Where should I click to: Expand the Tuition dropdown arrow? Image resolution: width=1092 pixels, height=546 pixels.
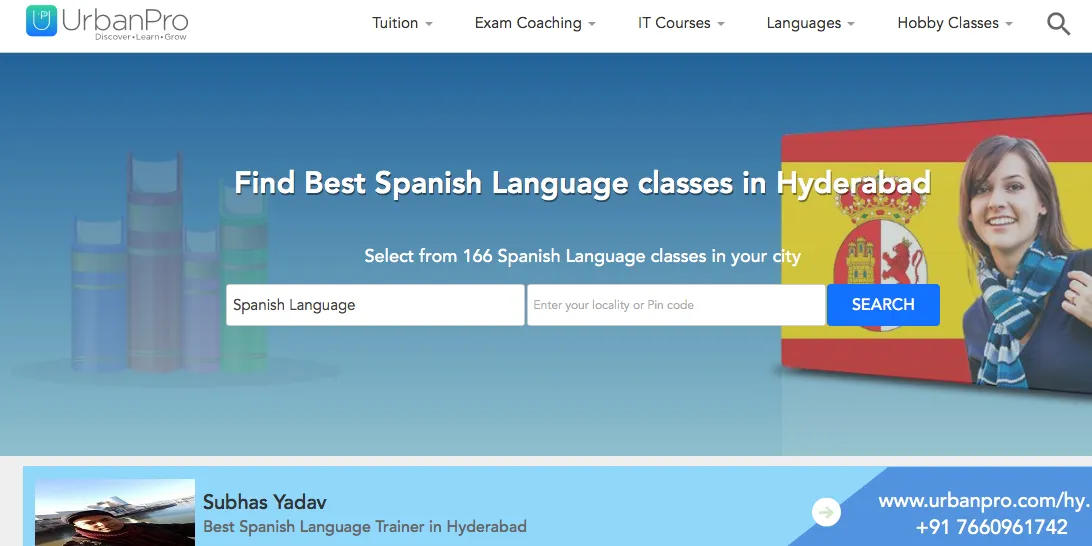point(429,24)
